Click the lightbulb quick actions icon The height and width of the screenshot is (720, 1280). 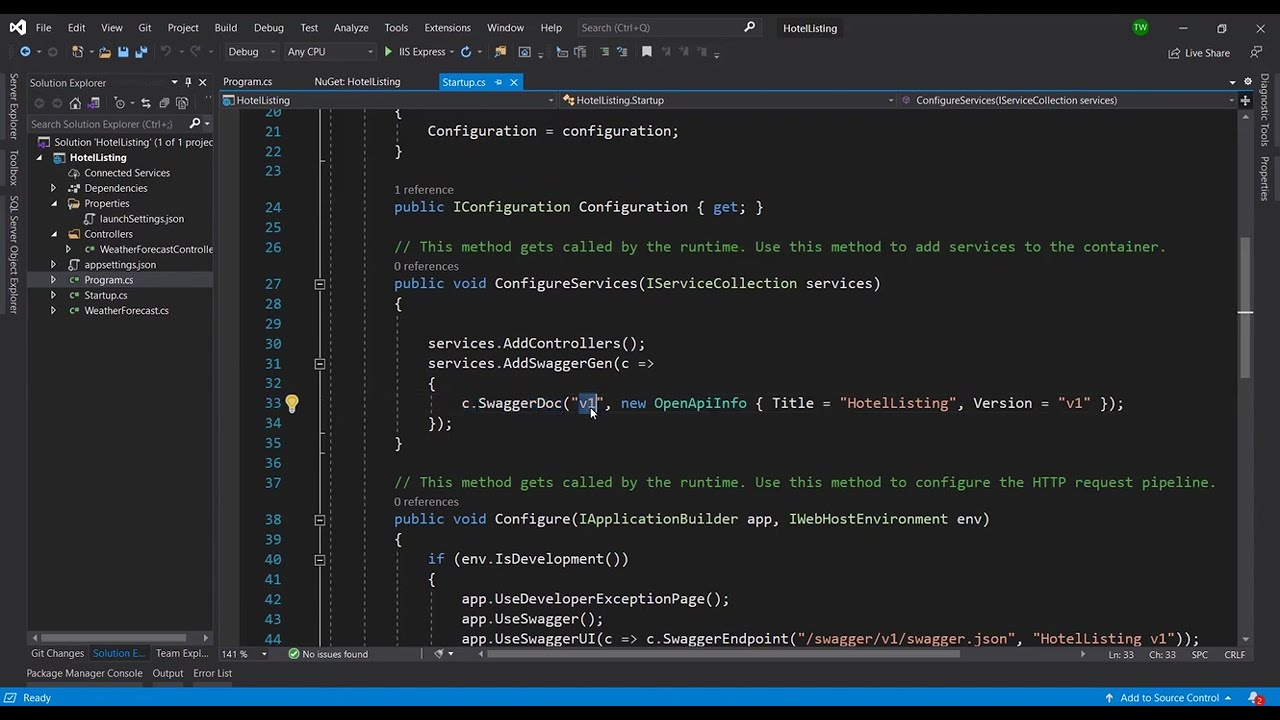(x=291, y=403)
